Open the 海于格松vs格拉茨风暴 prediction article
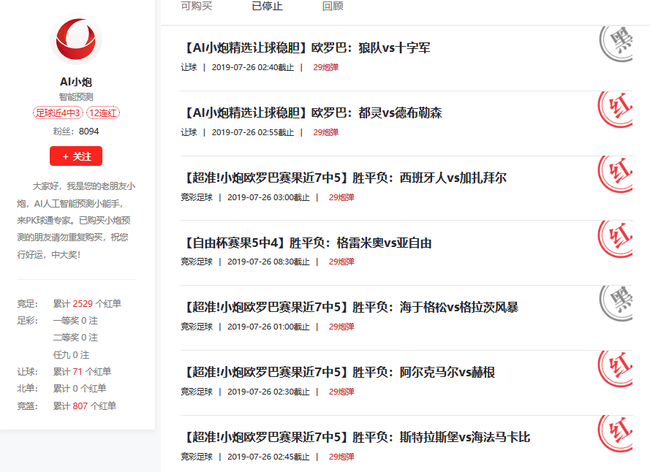The width and height of the screenshot is (650, 472). pos(350,307)
